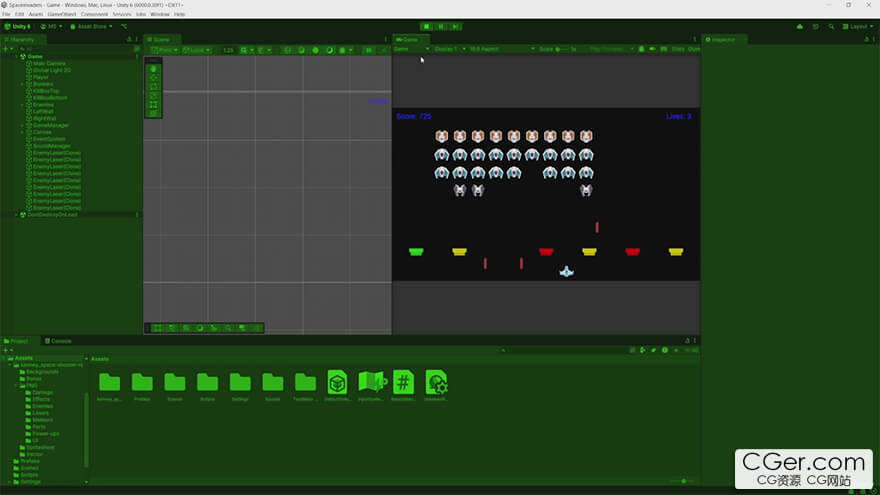Open the global search magnifier icon
This screenshot has height=495, width=880.
[x=831, y=26]
